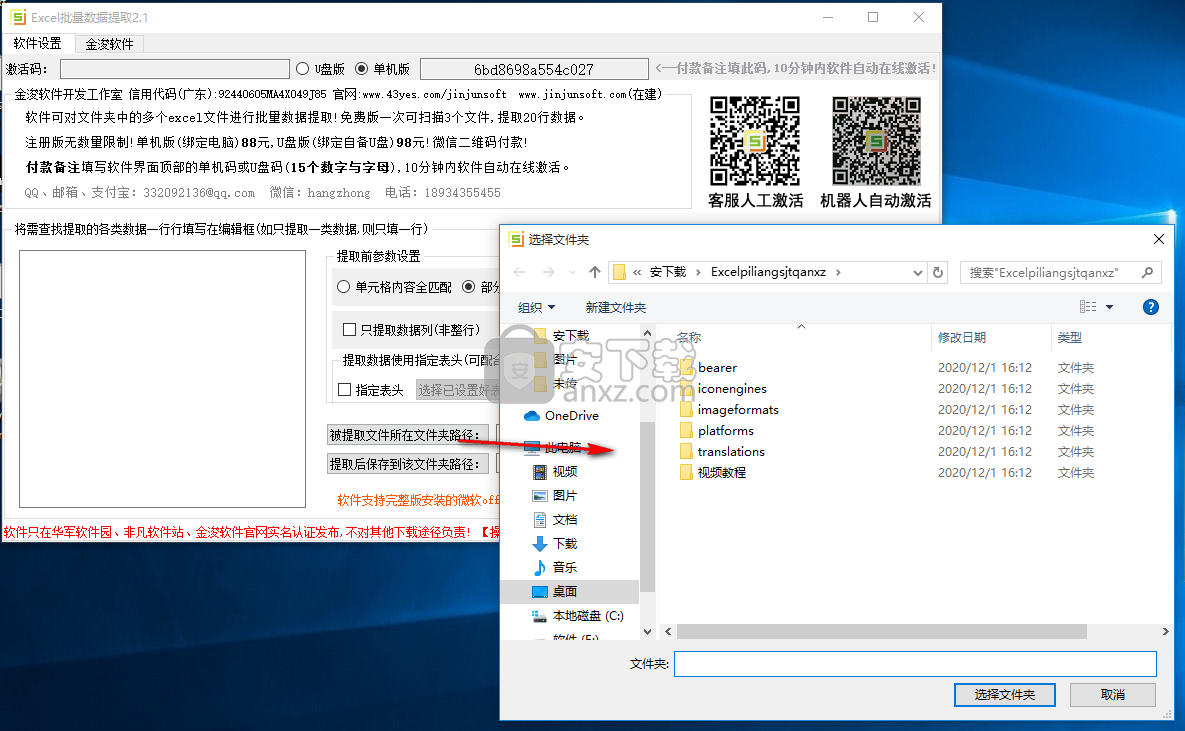Open 本地磁盘 (C:) drive
Image resolution: width=1185 pixels, height=731 pixels.
587,616
